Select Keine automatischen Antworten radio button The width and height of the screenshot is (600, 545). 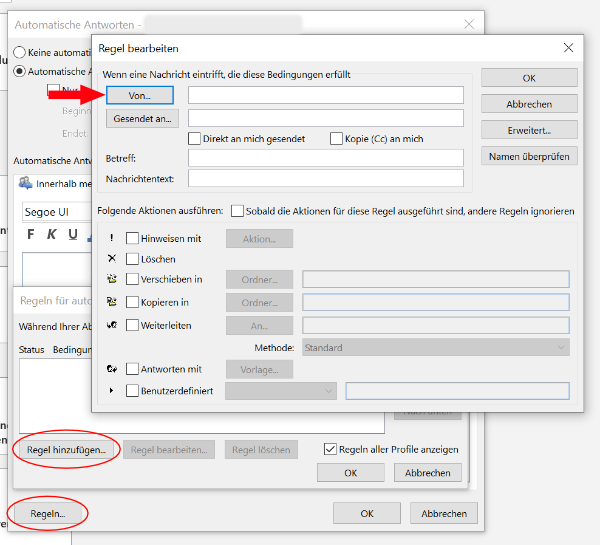click(20, 52)
